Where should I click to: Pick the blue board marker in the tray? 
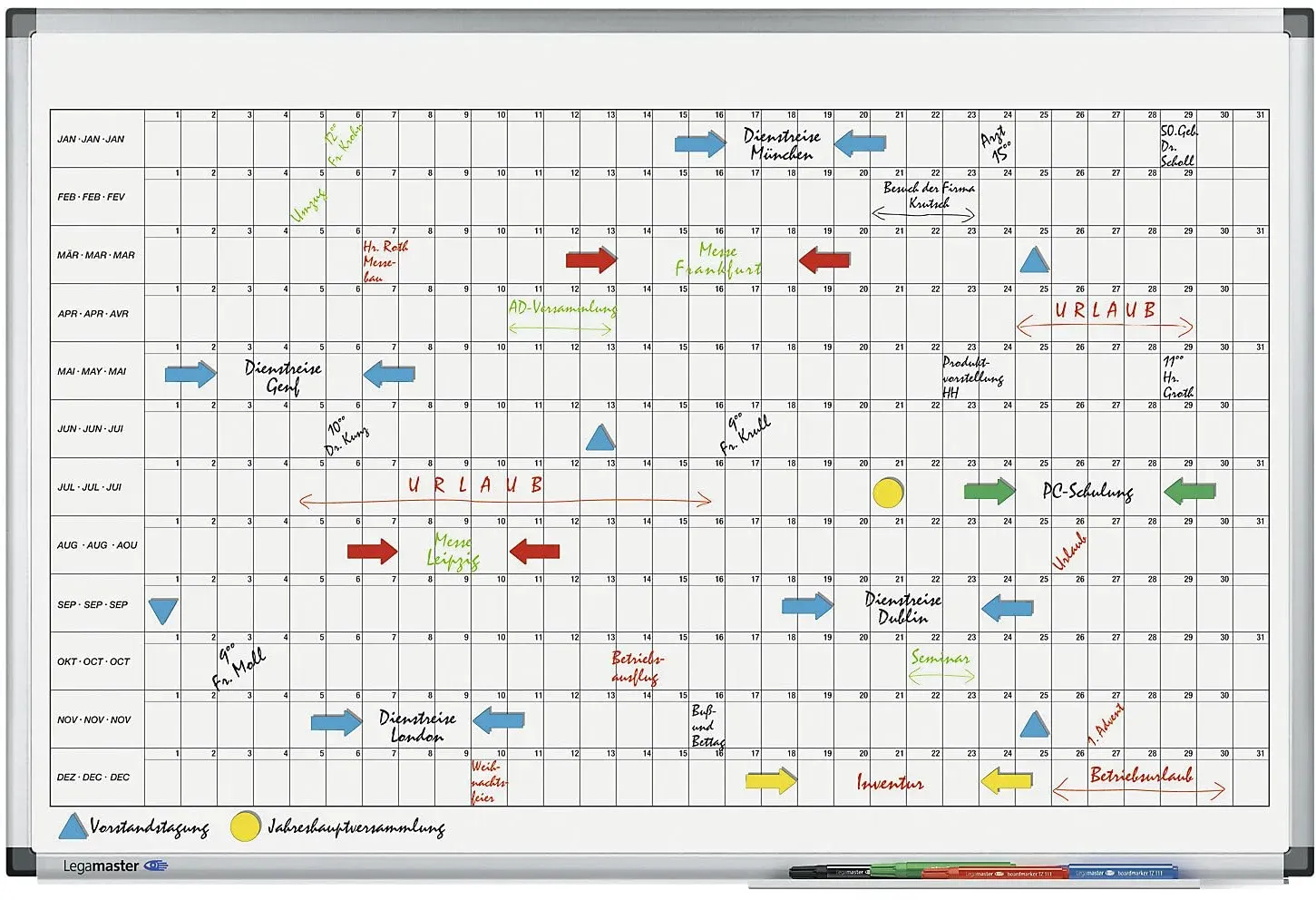tap(1123, 872)
